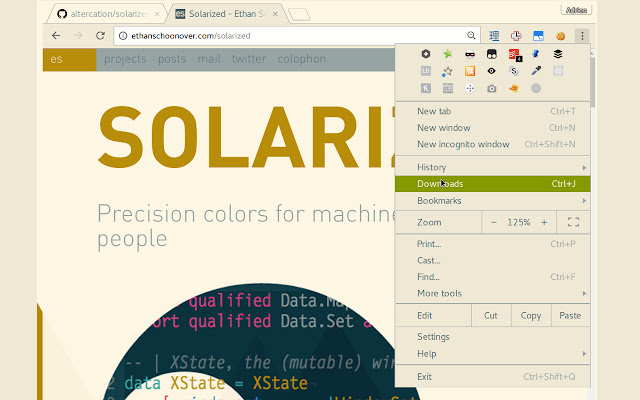Click the blue window extension icon in toolbar

[538, 36]
